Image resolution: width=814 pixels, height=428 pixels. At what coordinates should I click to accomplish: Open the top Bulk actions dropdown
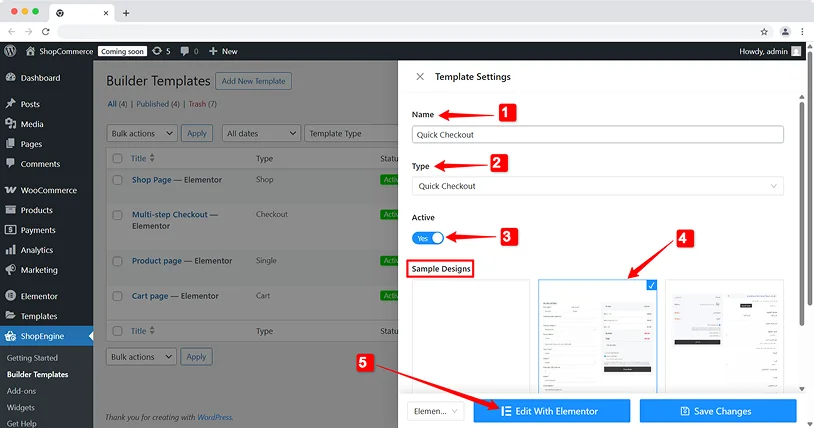tap(142, 133)
